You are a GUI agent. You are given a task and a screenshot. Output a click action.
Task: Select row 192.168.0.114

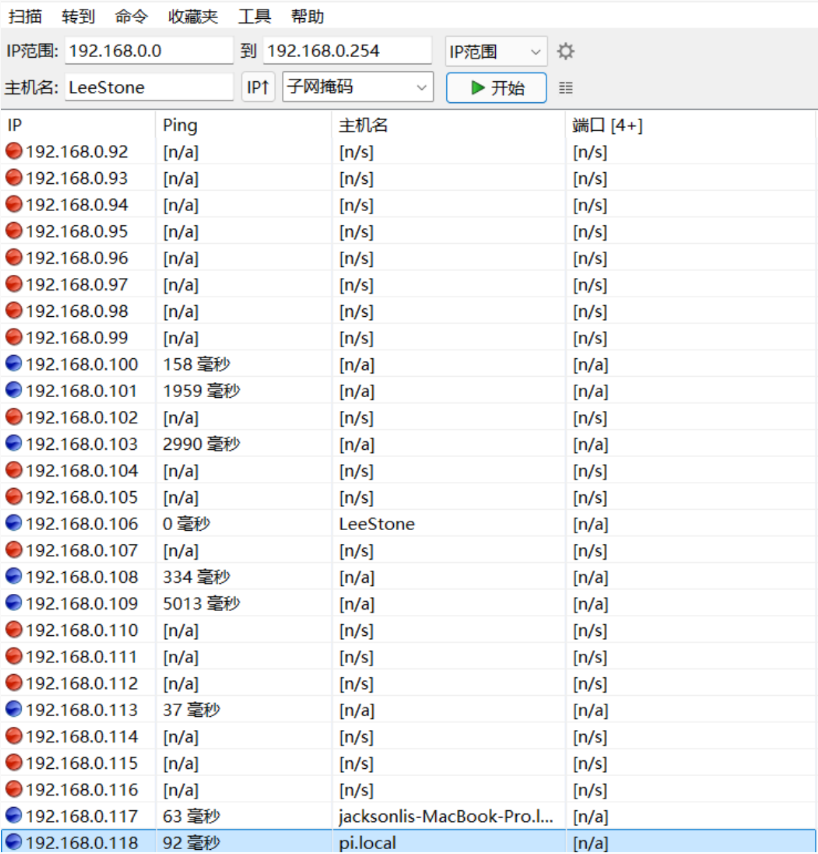[x=408, y=736]
